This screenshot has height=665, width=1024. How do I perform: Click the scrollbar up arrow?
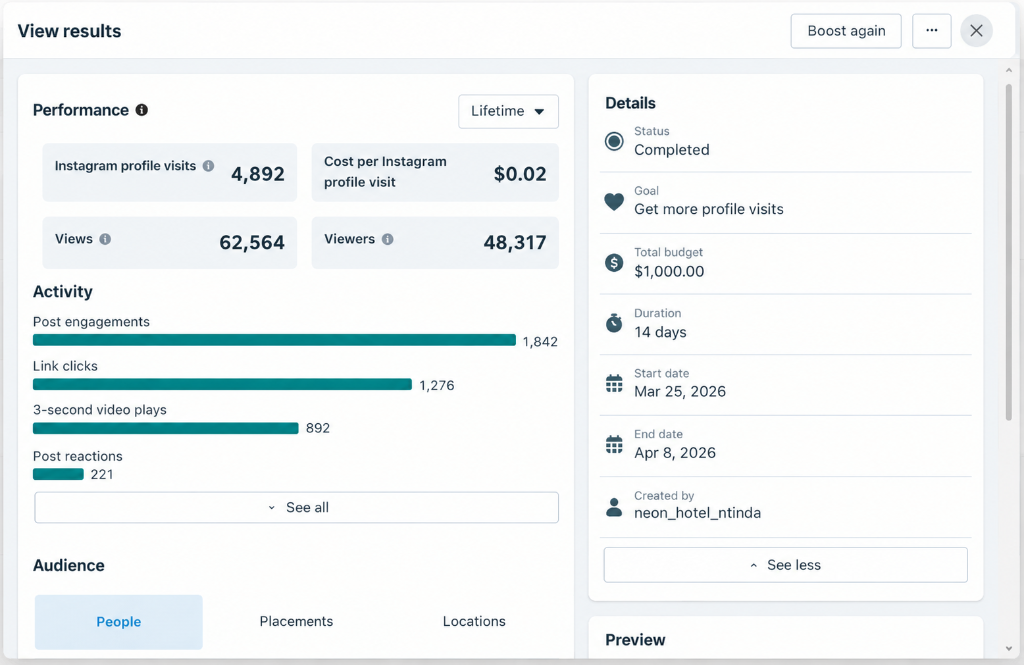point(1008,70)
